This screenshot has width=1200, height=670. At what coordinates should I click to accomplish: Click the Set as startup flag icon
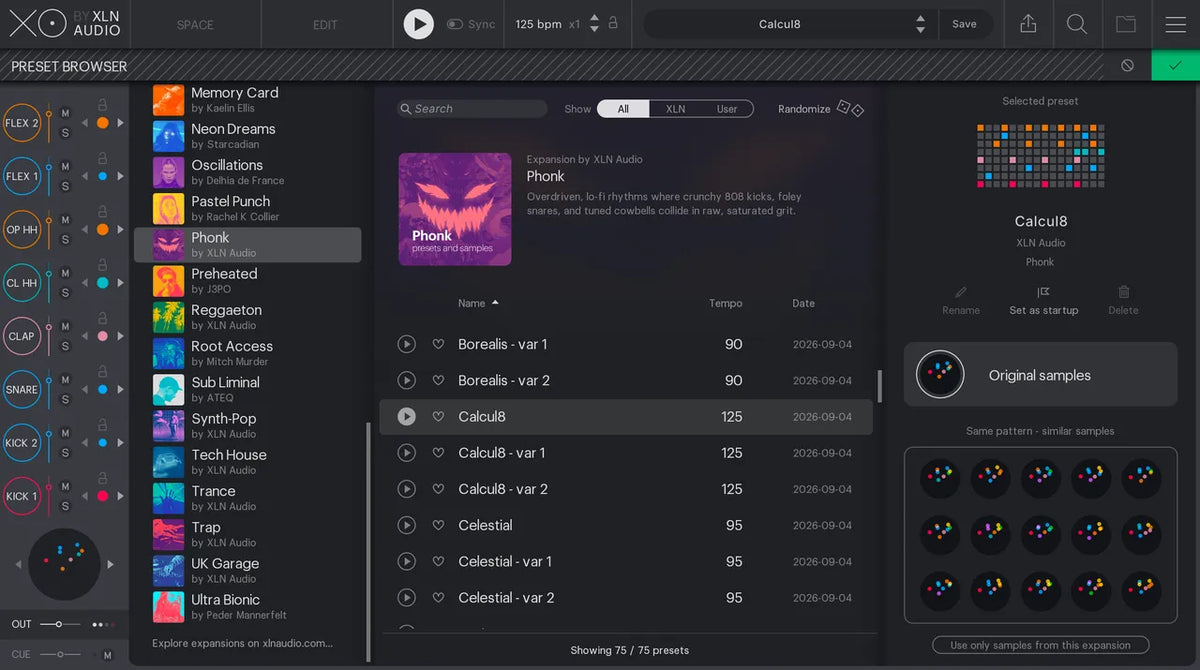1043,292
